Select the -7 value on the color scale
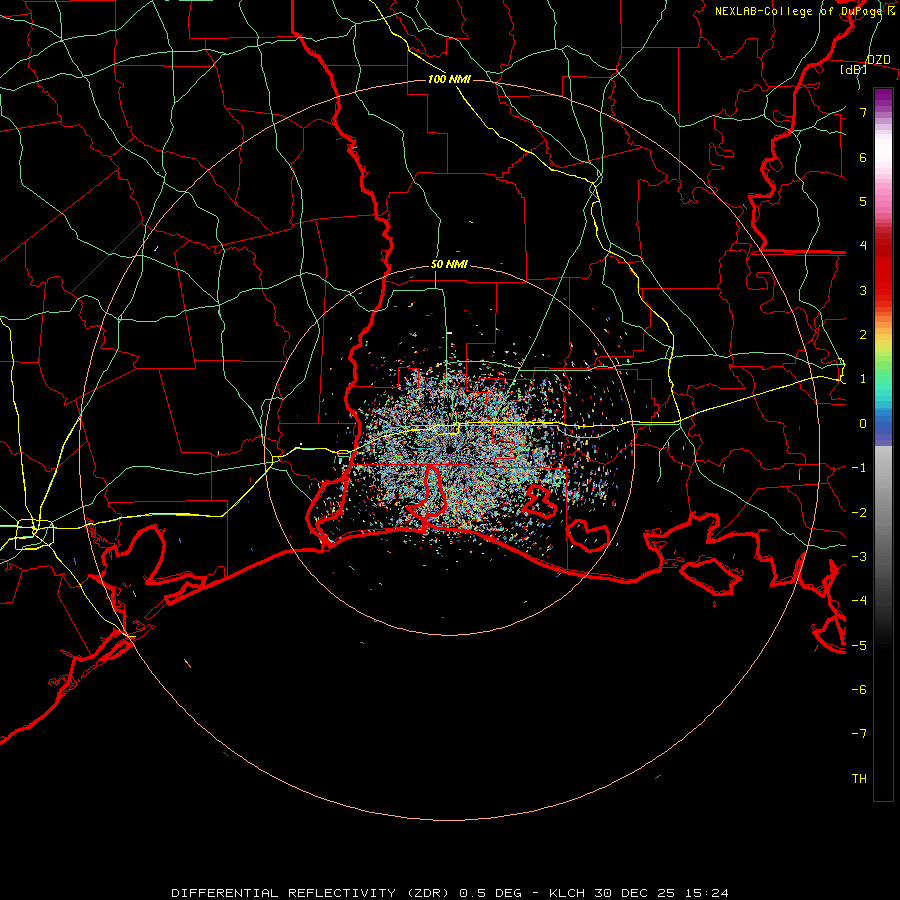 pos(859,734)
